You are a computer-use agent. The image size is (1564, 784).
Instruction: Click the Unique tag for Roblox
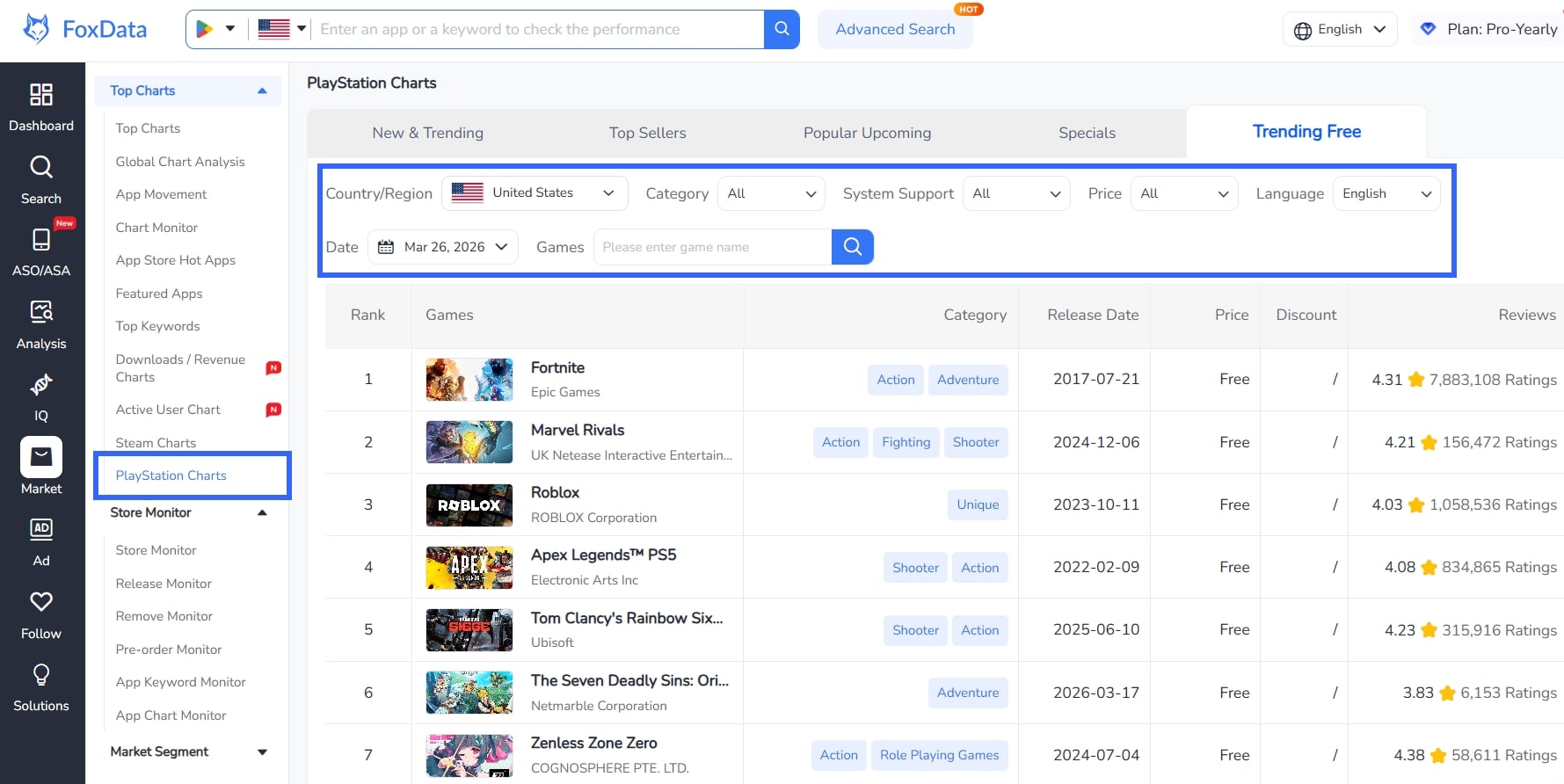click(x=978, y=505)
